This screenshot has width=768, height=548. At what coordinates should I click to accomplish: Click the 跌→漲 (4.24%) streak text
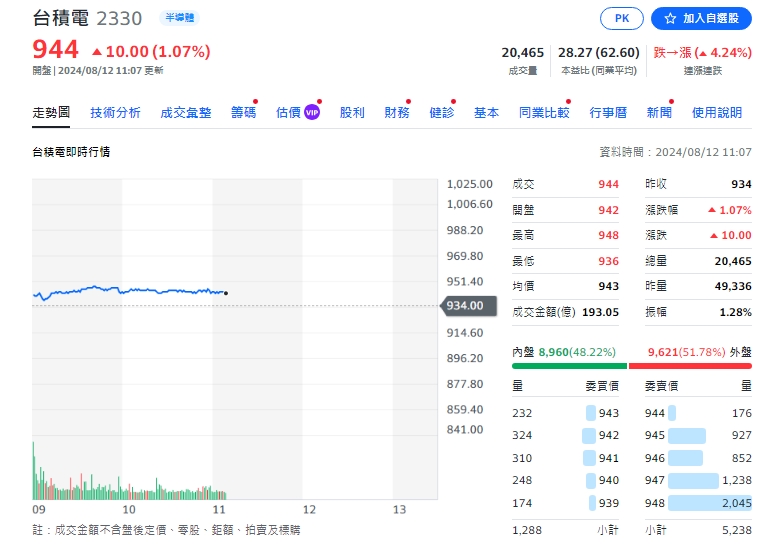[702, 52]
